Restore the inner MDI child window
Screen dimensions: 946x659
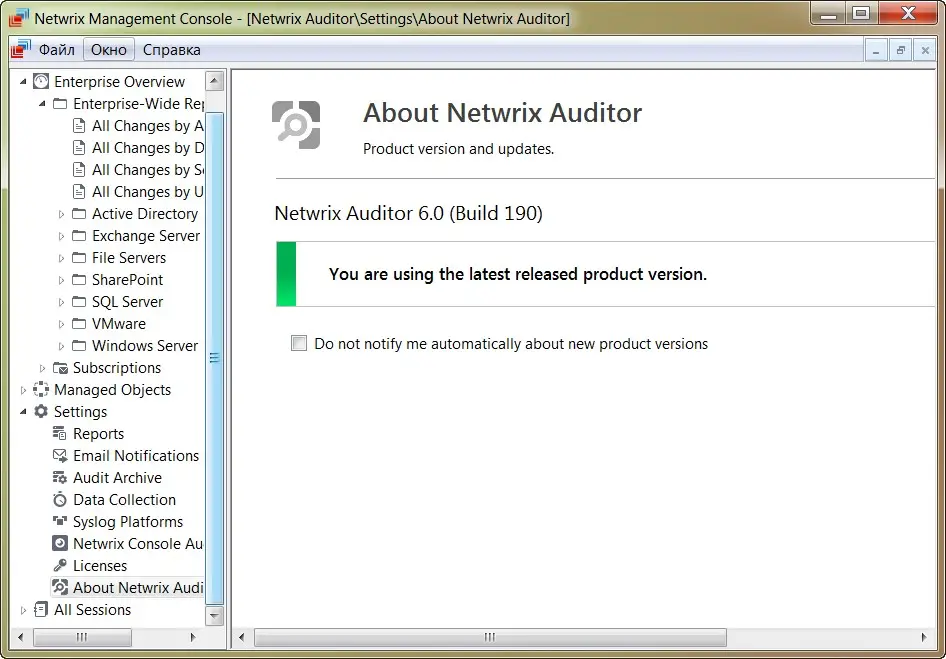click(900, 51)
